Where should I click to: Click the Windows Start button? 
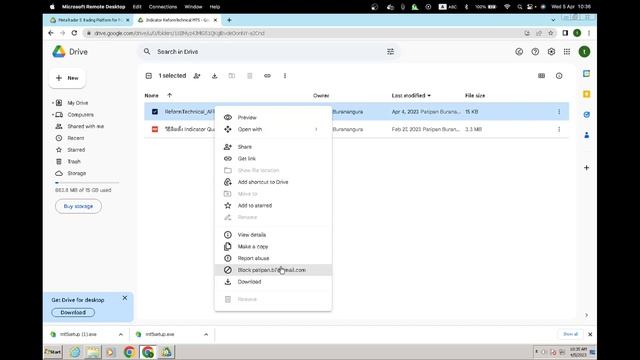coord(53,352)
